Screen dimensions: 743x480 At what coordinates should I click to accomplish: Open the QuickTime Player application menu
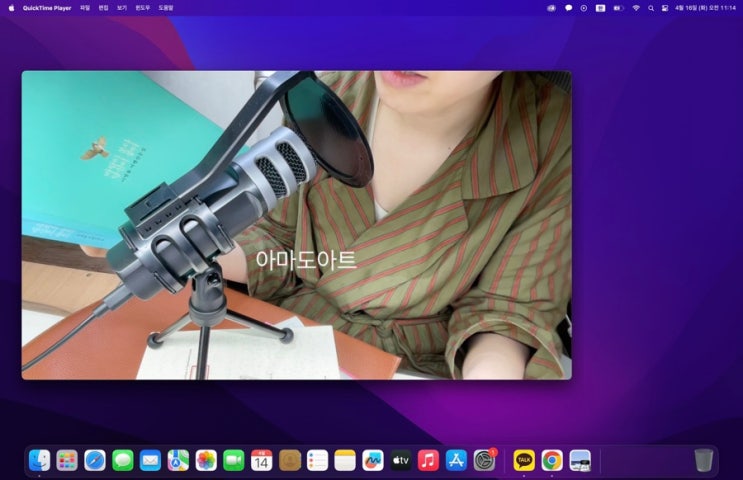click(x=47, y=8)
